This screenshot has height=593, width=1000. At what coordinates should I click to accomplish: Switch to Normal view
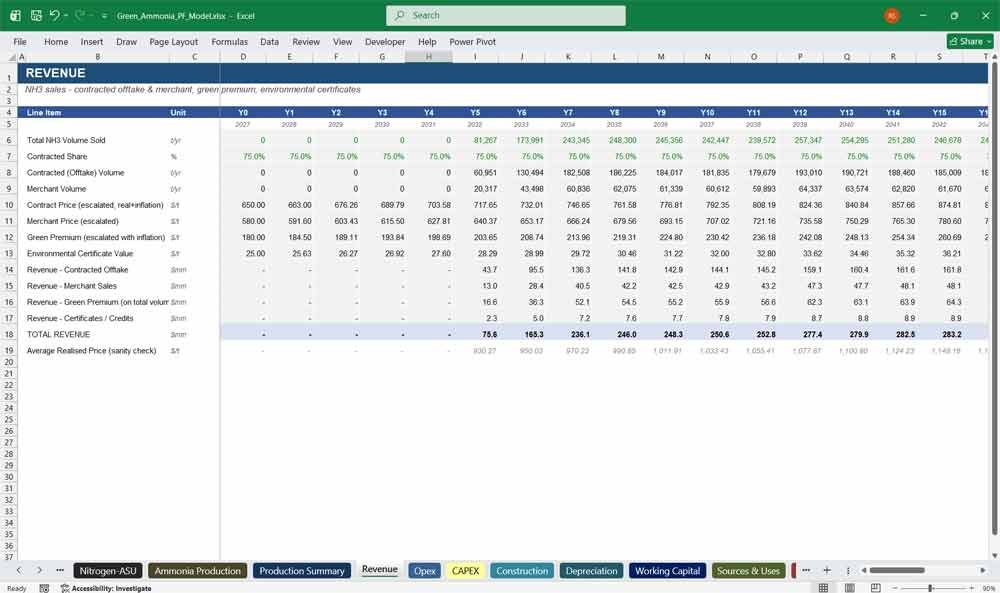(823, 587)
